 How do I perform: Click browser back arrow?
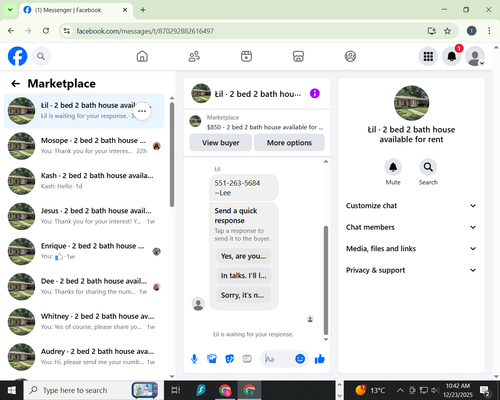(11, 31)
